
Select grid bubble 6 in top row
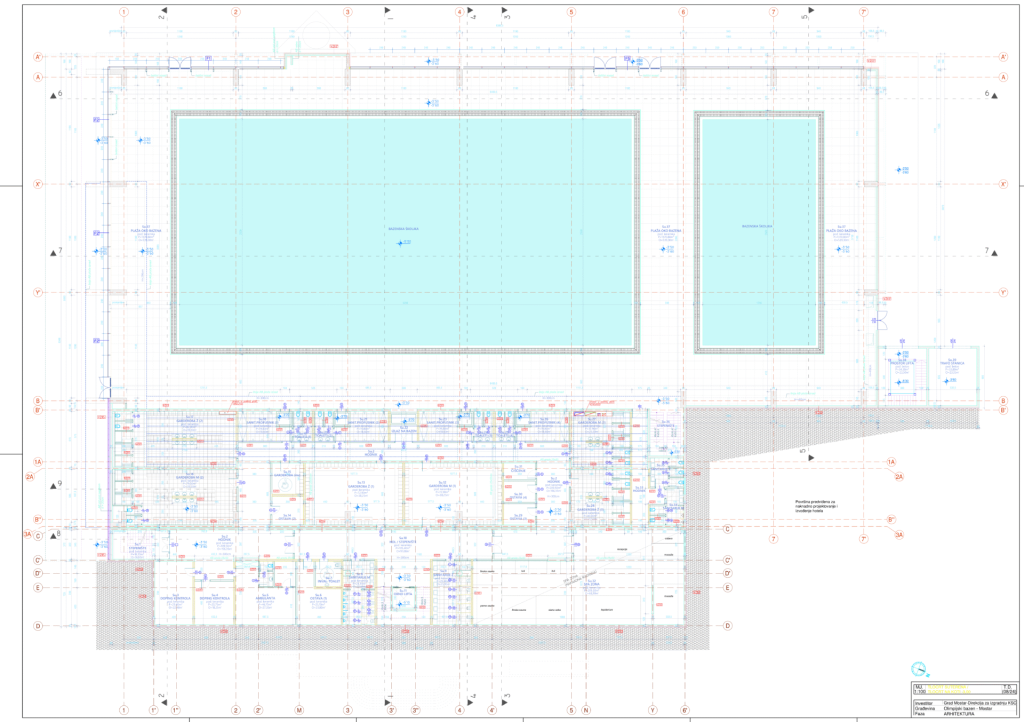[x=684, y=12]
